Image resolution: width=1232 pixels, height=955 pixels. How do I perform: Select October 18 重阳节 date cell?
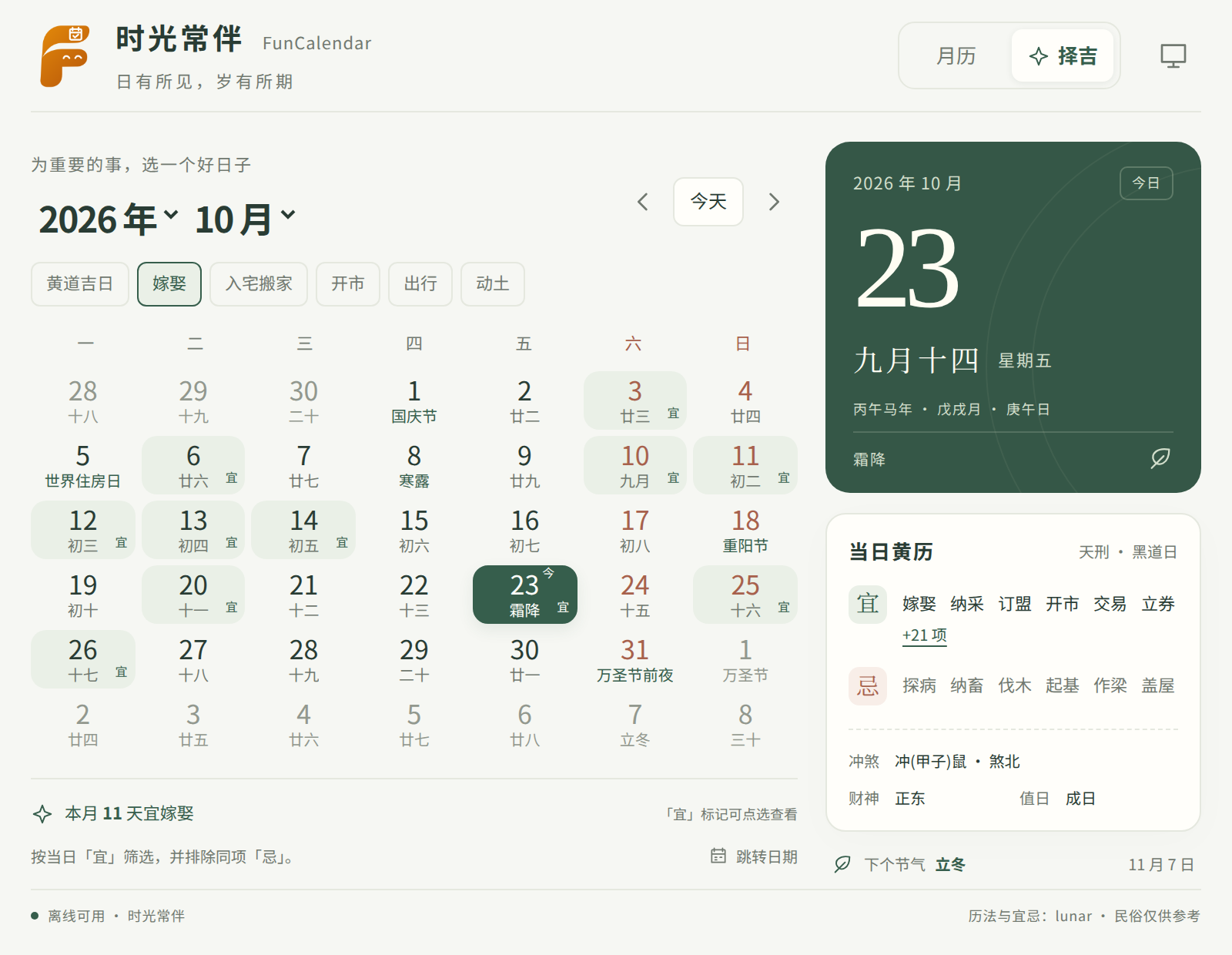(x=745, y=530)
